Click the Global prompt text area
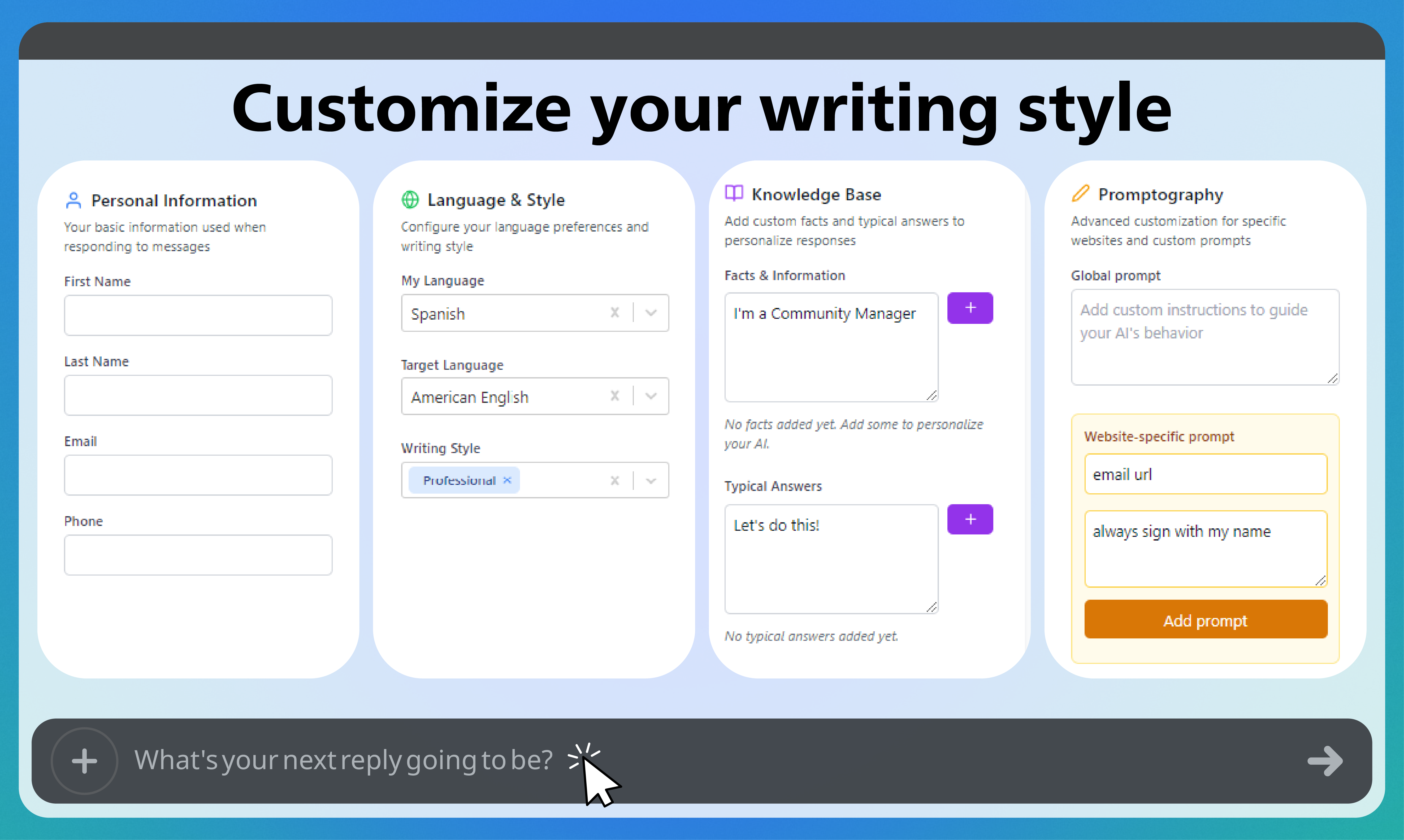The image size is (1404, 840). pyautogui.click(x=1204, y=337)
